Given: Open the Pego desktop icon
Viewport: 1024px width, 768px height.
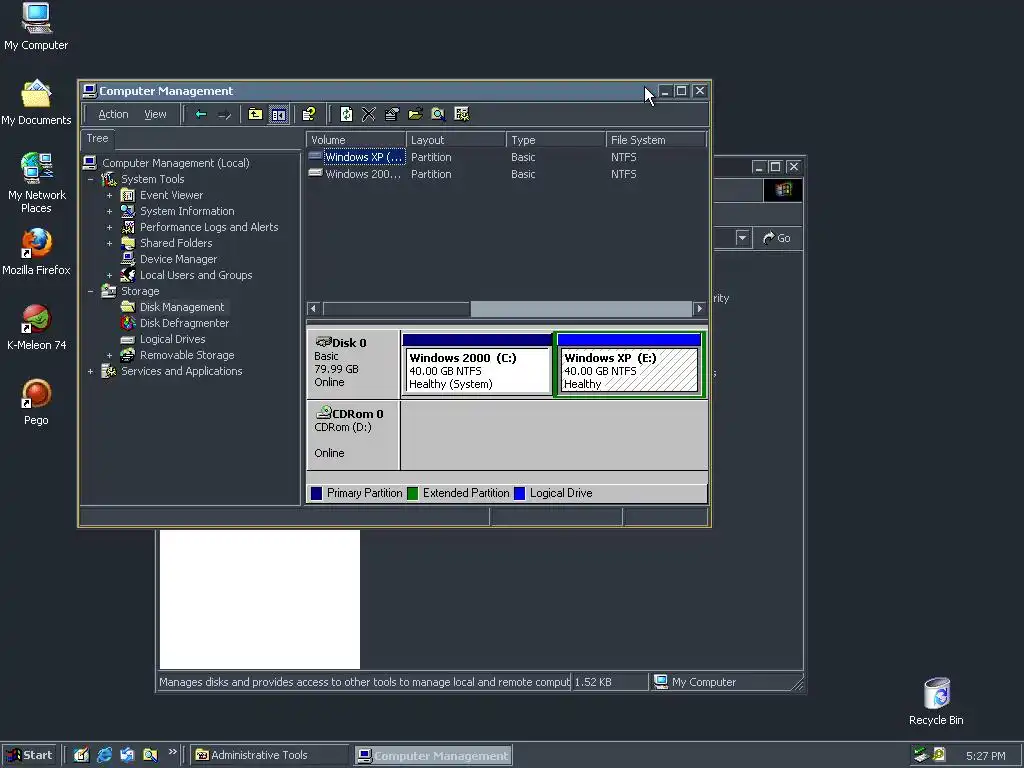Looking at the screenshot, I should click(36, 402).
